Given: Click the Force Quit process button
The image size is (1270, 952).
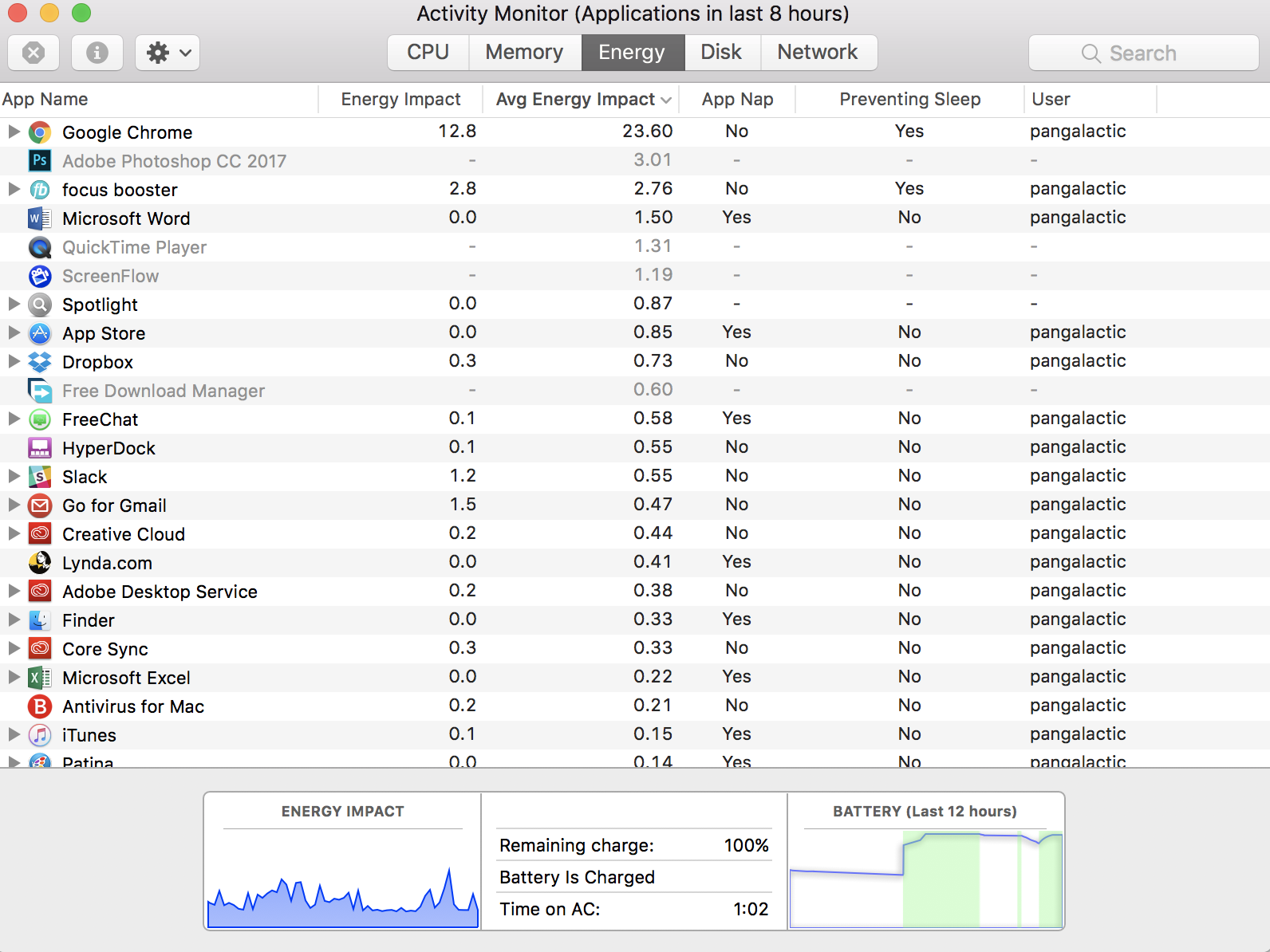Looking at the screenshot, I should click(x=34, y=53).
